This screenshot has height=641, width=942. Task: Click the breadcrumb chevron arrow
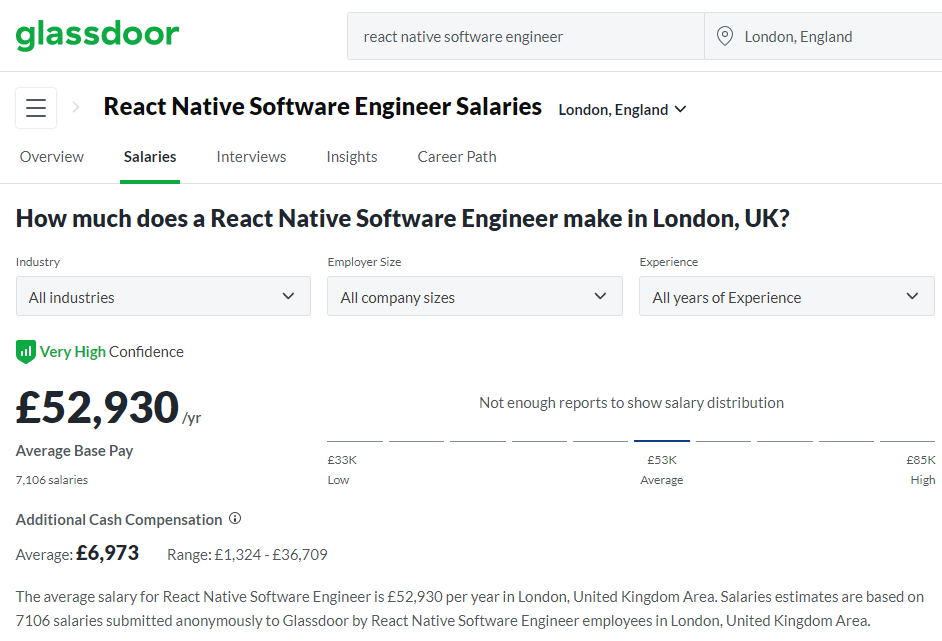pos(76,108)
